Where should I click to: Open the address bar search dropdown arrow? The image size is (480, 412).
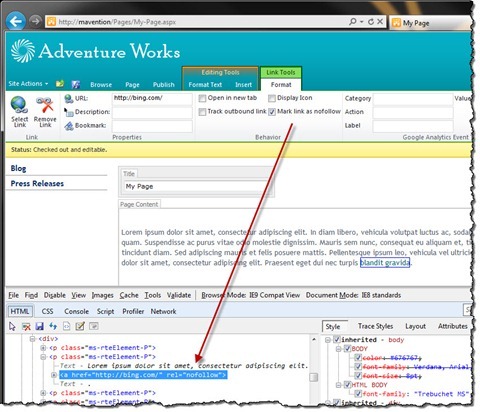pos(361,22)
